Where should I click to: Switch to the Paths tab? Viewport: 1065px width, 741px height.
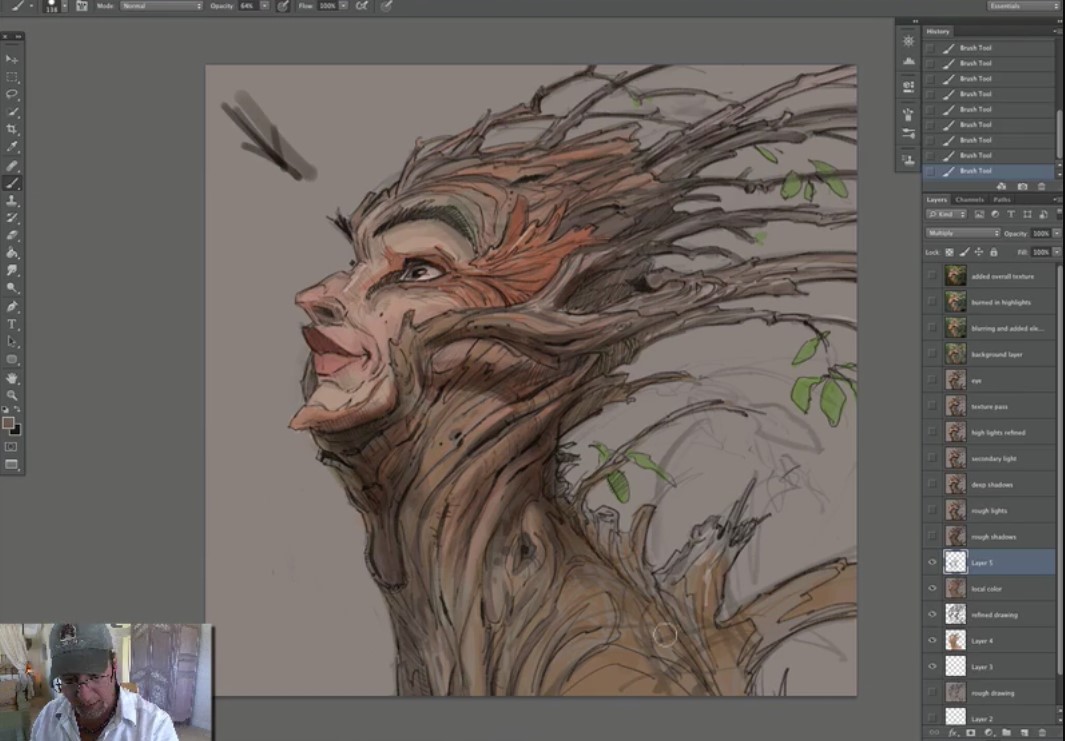tap(1001, 200)
